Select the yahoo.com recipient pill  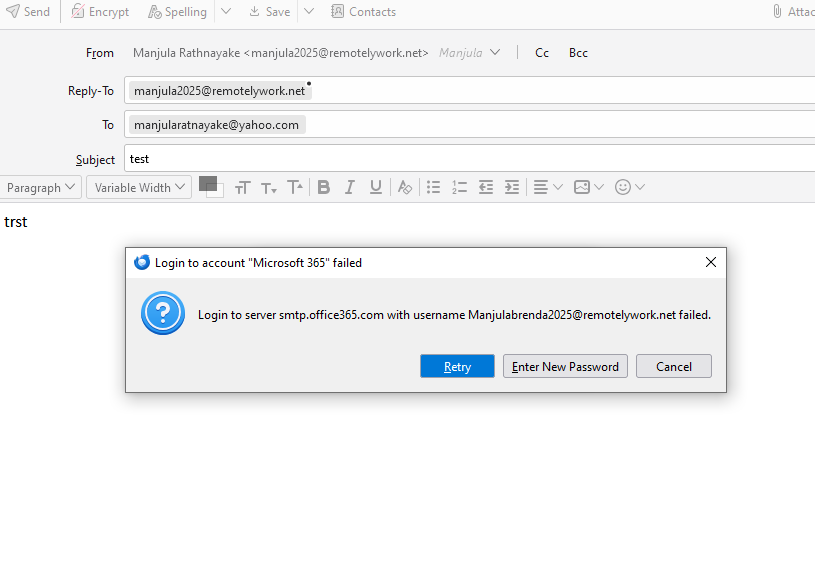[217, 125]
